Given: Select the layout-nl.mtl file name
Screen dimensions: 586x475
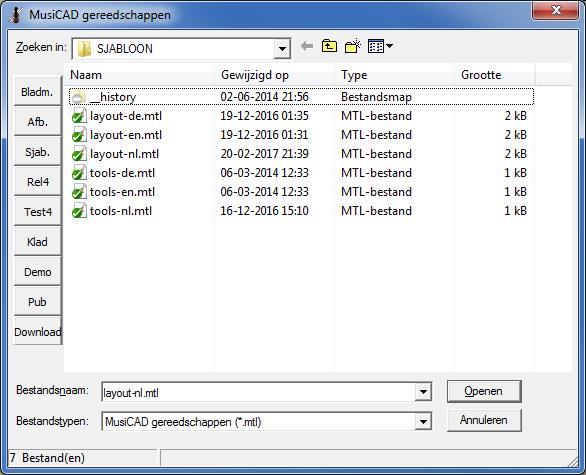Looking at the screenshot, I should [x=124, y=154].
